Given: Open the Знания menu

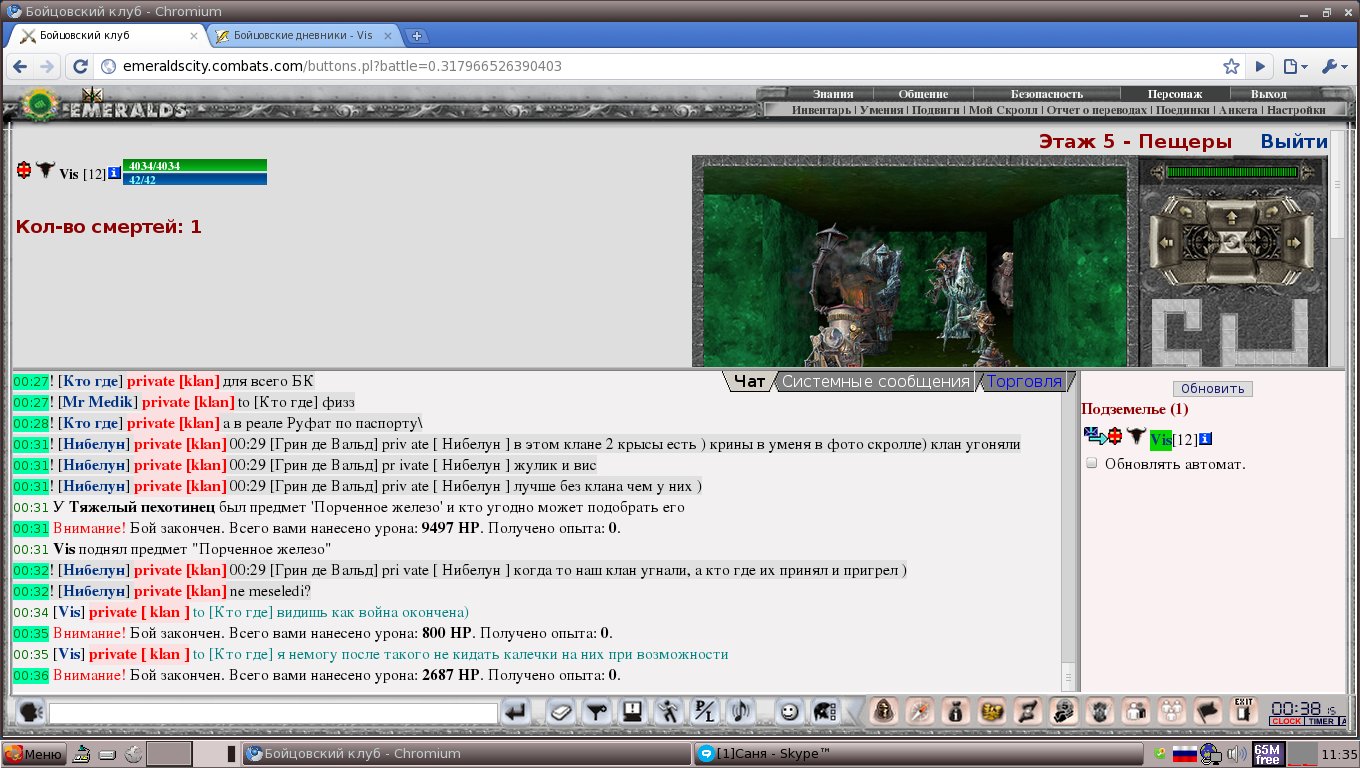Looking at the screenshot, I should 833,94.
